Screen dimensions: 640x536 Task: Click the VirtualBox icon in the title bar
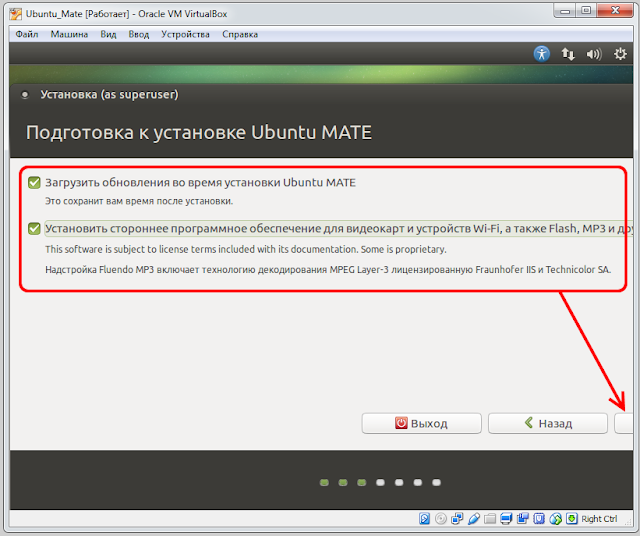coord(16,14)
